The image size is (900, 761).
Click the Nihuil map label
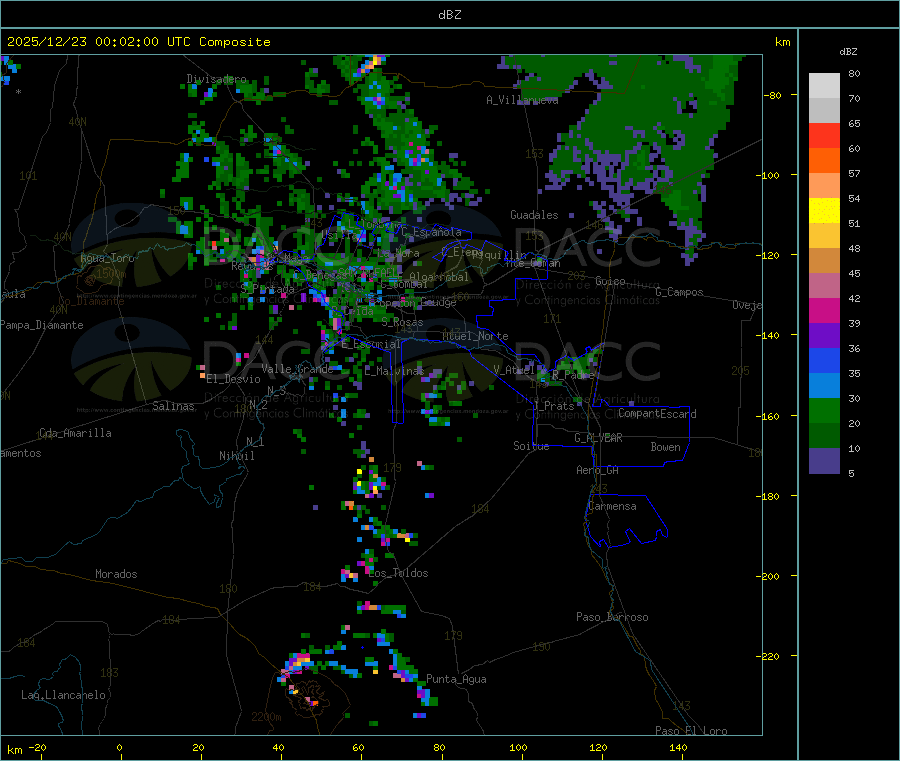(x=236, y=456)
